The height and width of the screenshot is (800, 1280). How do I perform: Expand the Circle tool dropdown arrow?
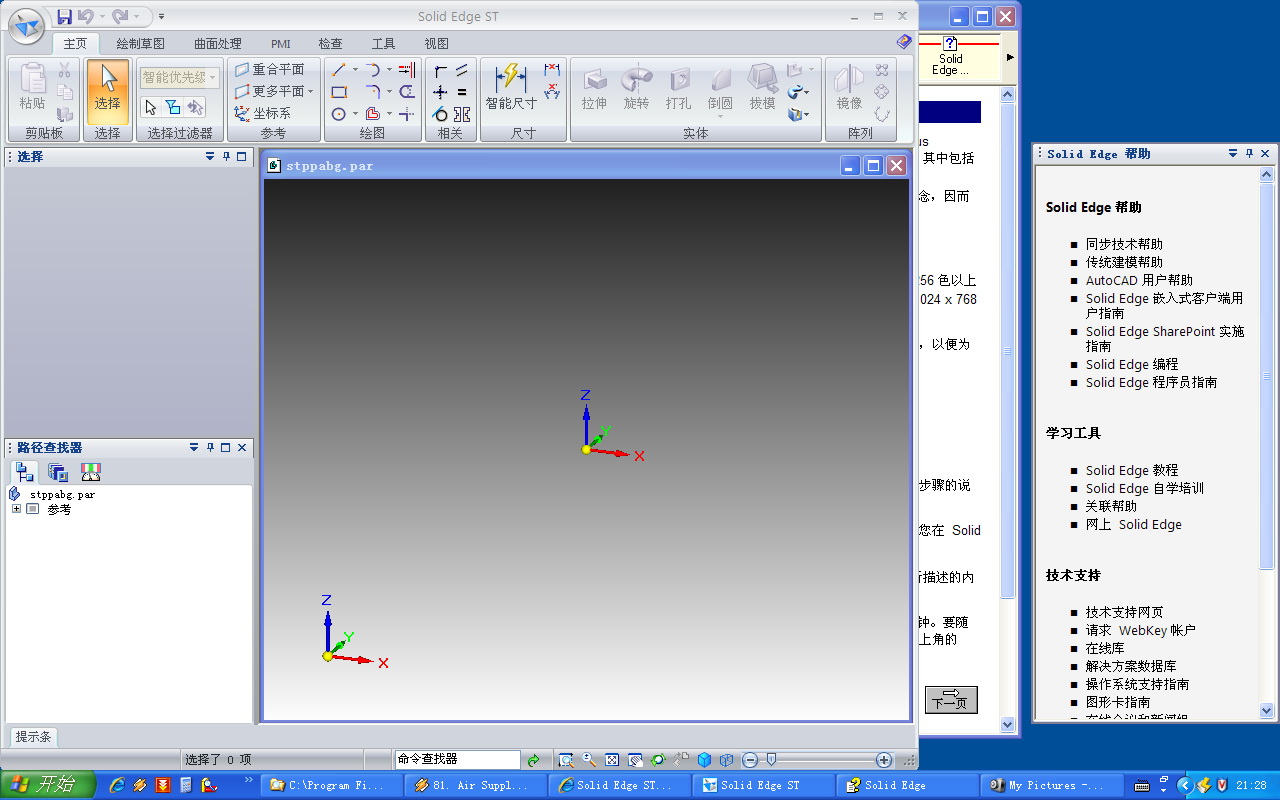(x=355, y=114)
